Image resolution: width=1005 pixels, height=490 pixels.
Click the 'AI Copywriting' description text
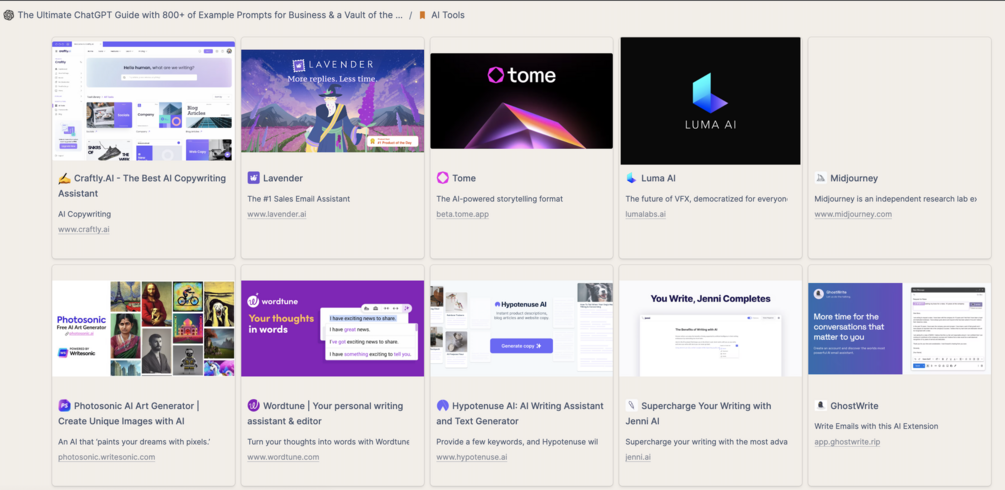tap(85, 214)
